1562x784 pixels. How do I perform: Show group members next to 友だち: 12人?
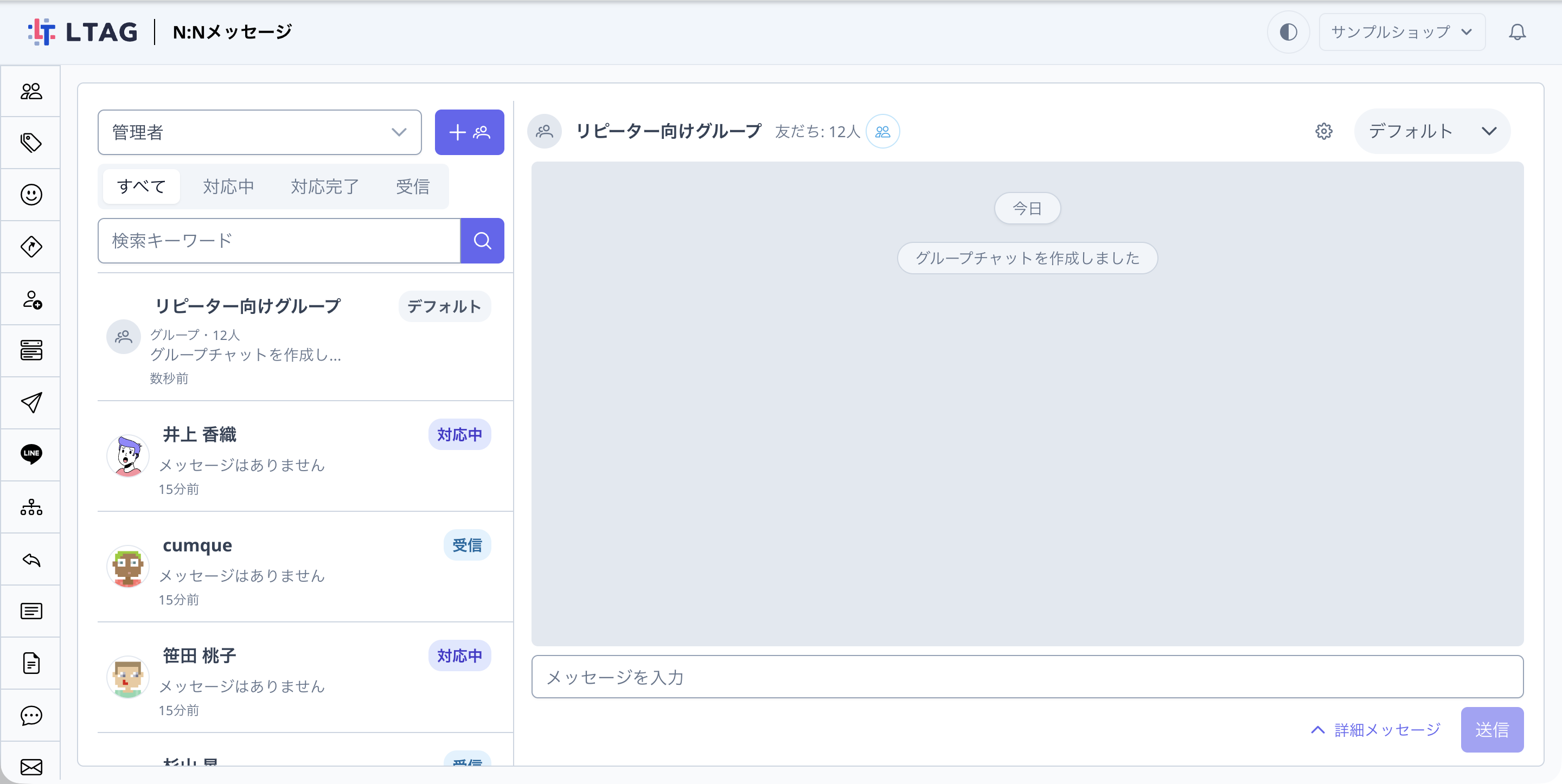point(883,131)
